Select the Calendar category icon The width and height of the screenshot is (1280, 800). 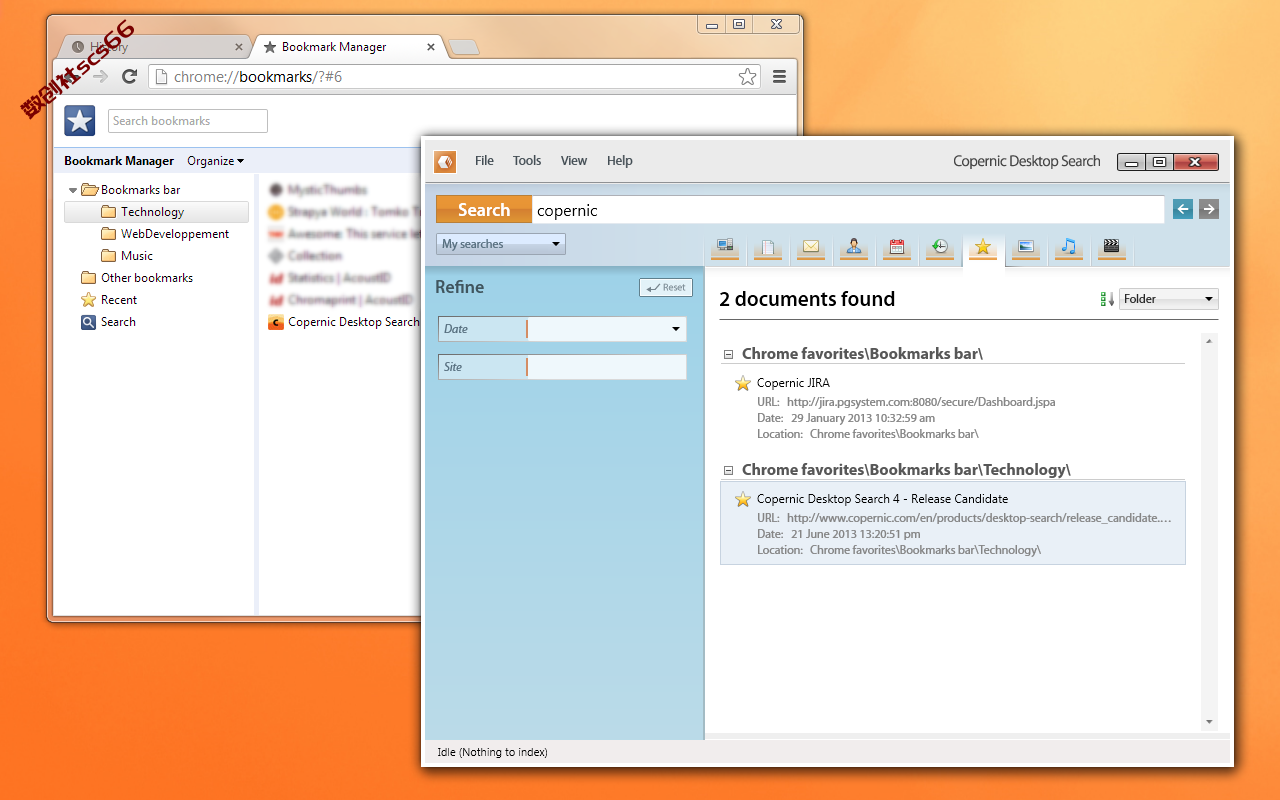(x=897, y=248)
